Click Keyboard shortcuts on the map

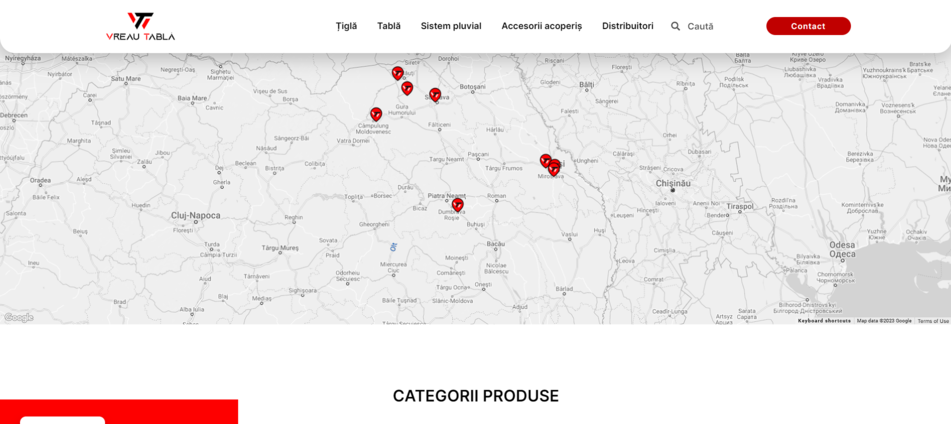(x=824, y=321)
